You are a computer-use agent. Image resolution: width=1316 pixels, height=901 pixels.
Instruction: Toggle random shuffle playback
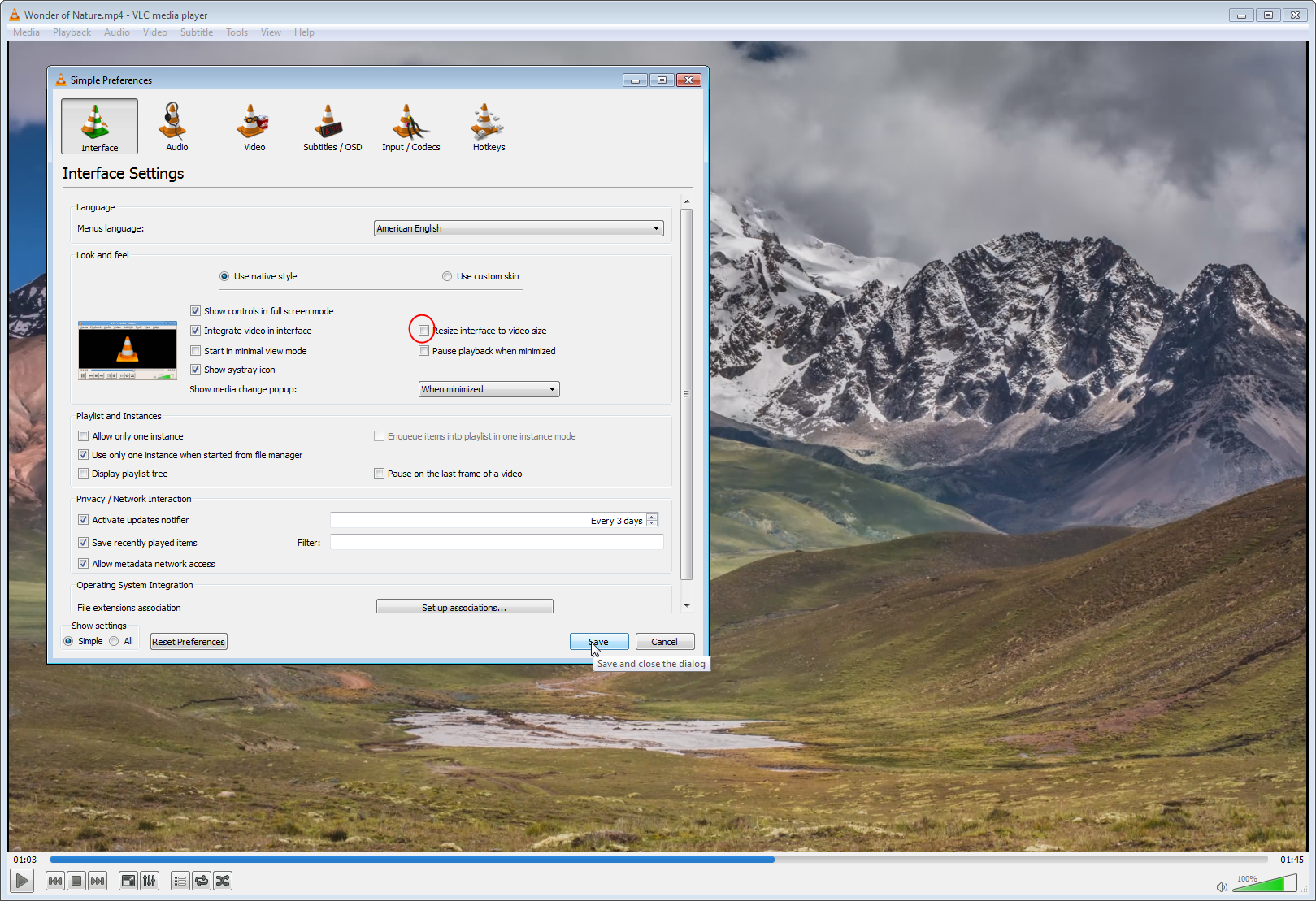tap(223, 881)
